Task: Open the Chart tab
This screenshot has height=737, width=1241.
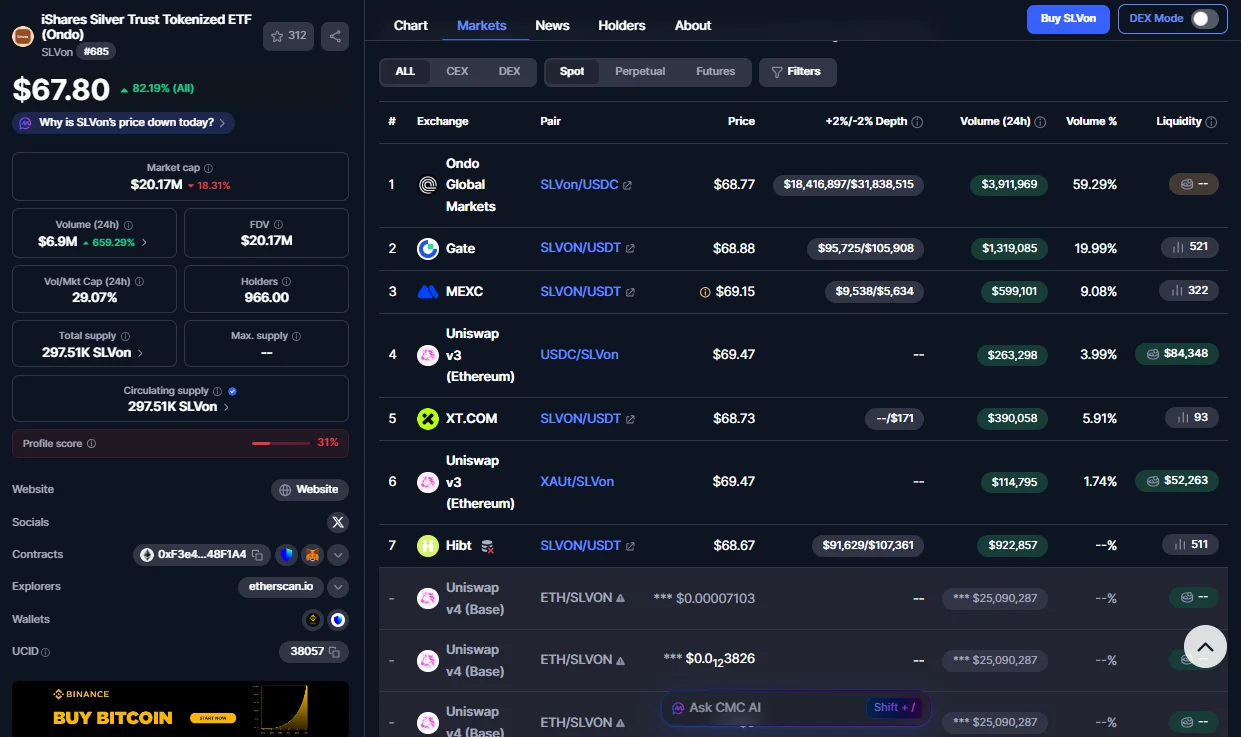Action: point(410,25)
